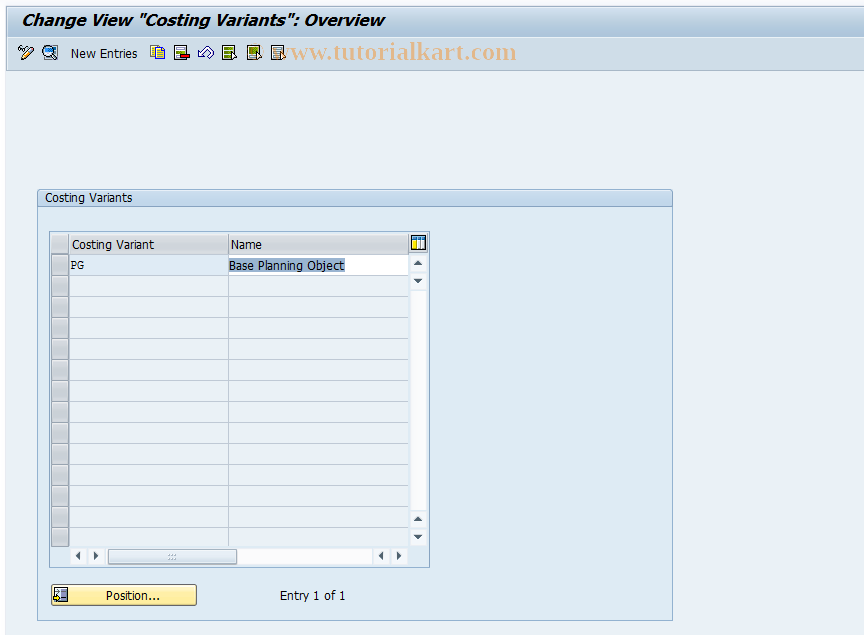
Task: Click the Select Block icon
Action: (253, 52)
